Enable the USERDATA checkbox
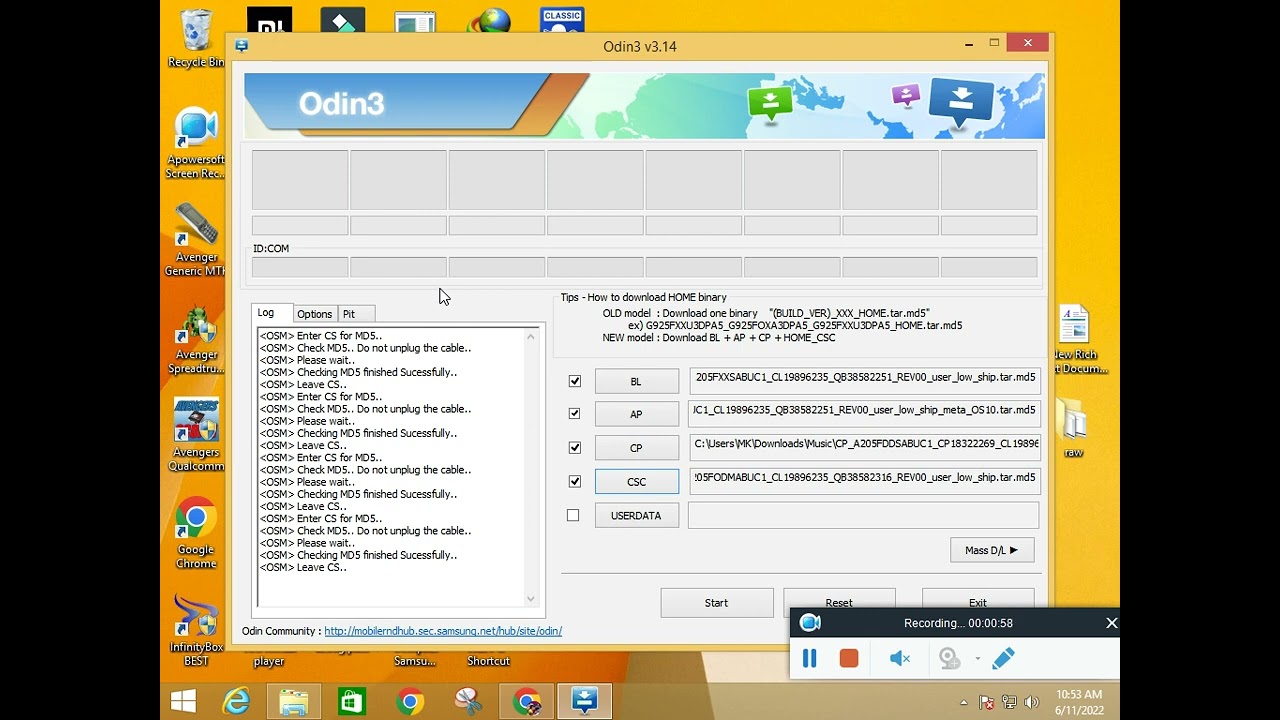 (x=573, y=515)
